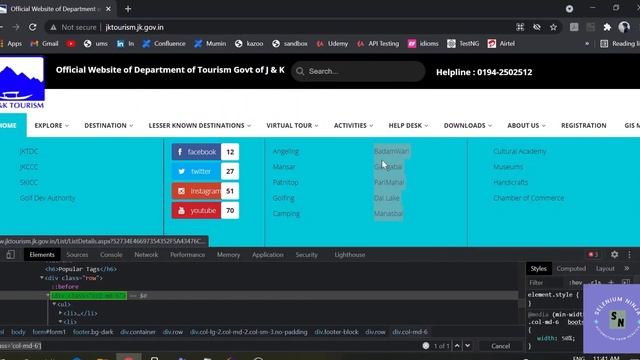The width and height of the screenshot is (640, 360).
Task: Collapse the div class row node
Action: 42,278
